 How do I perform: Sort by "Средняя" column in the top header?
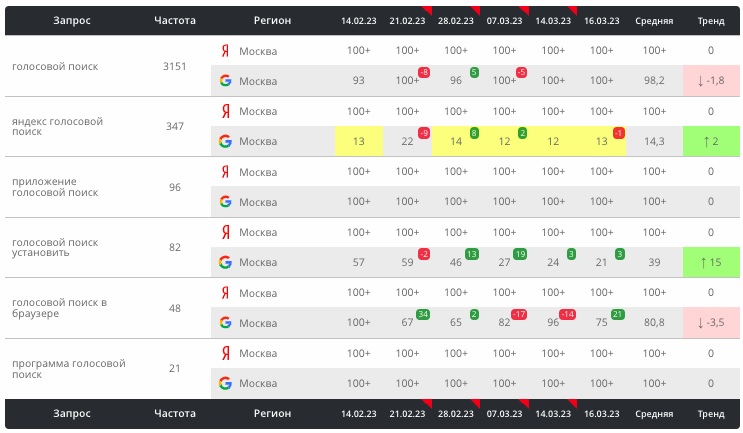click(654, 21)
